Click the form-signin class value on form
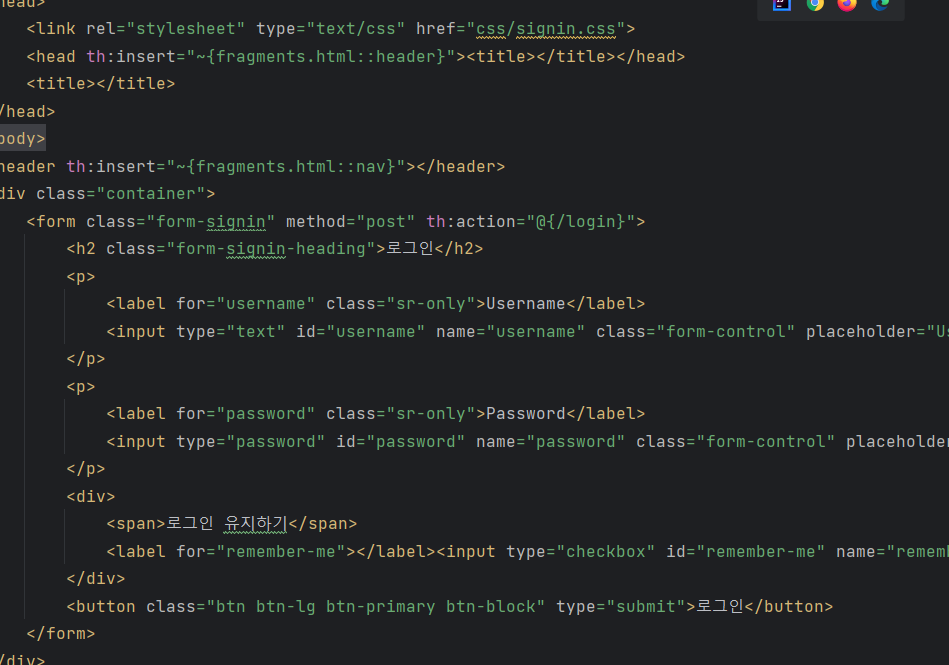The height and width of the screenshot is (665, 949). [x=211, y=221]
